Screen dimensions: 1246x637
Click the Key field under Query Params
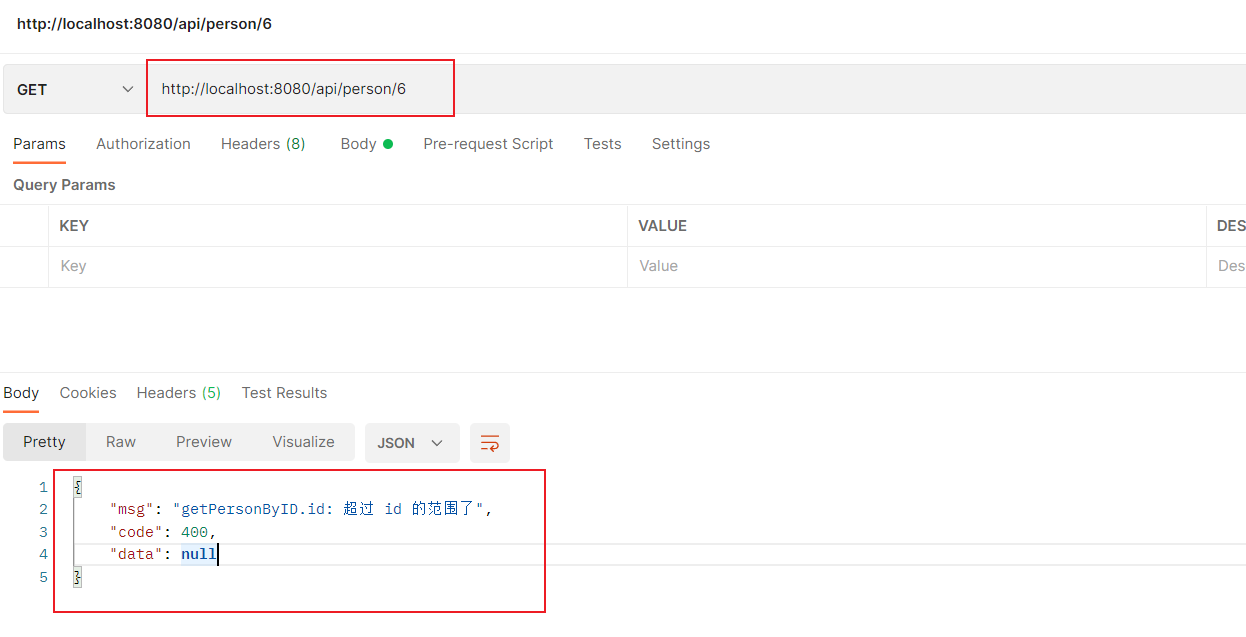tap(200, 266)
